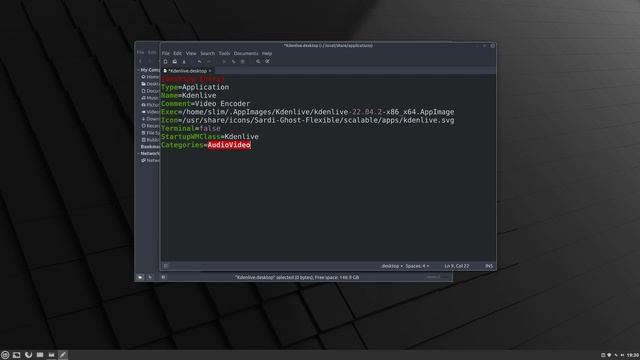The height and width of the screenshot is (360, 640).
Task: Click the show desktop taskbar icon
Action: pyautogui.click(x=17, y=355)
